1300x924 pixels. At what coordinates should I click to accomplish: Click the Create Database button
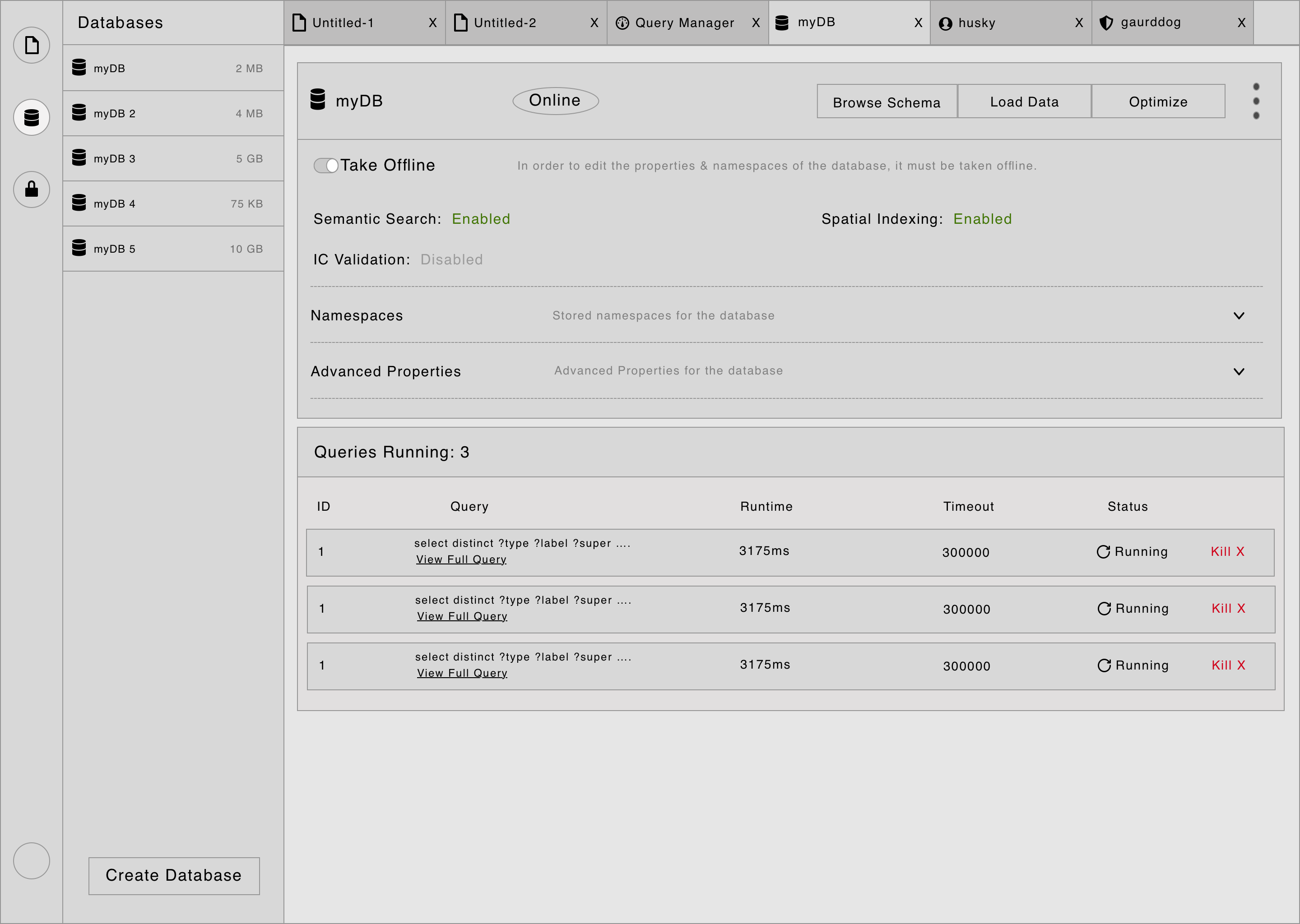tap(174, 876)
